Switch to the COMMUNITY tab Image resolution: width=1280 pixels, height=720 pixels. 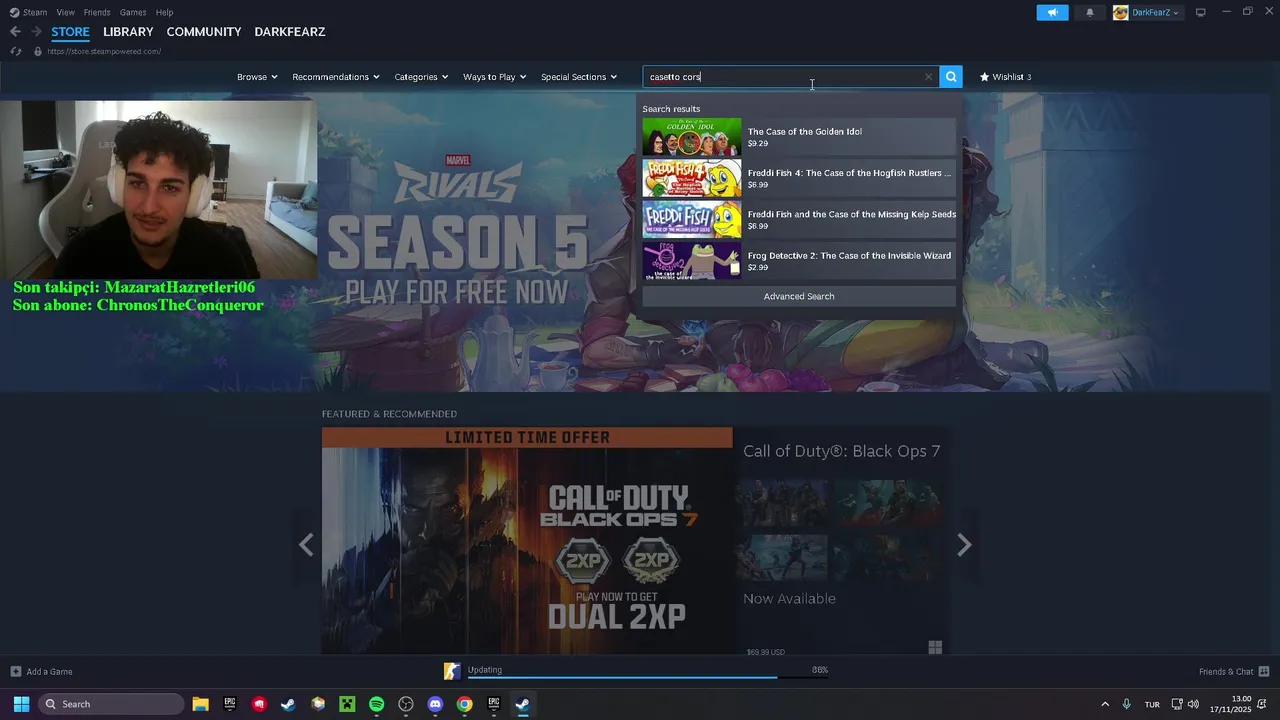[204, 32]
